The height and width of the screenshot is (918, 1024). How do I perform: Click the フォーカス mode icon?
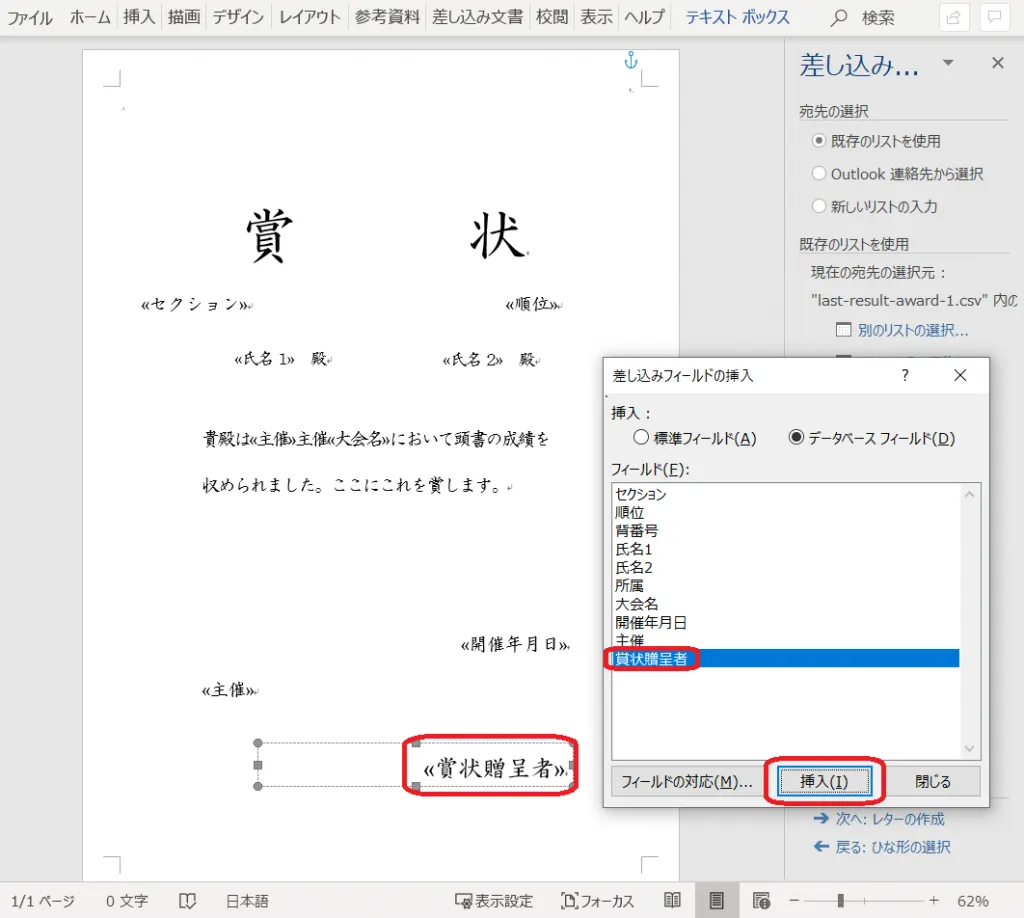(570, 900)
